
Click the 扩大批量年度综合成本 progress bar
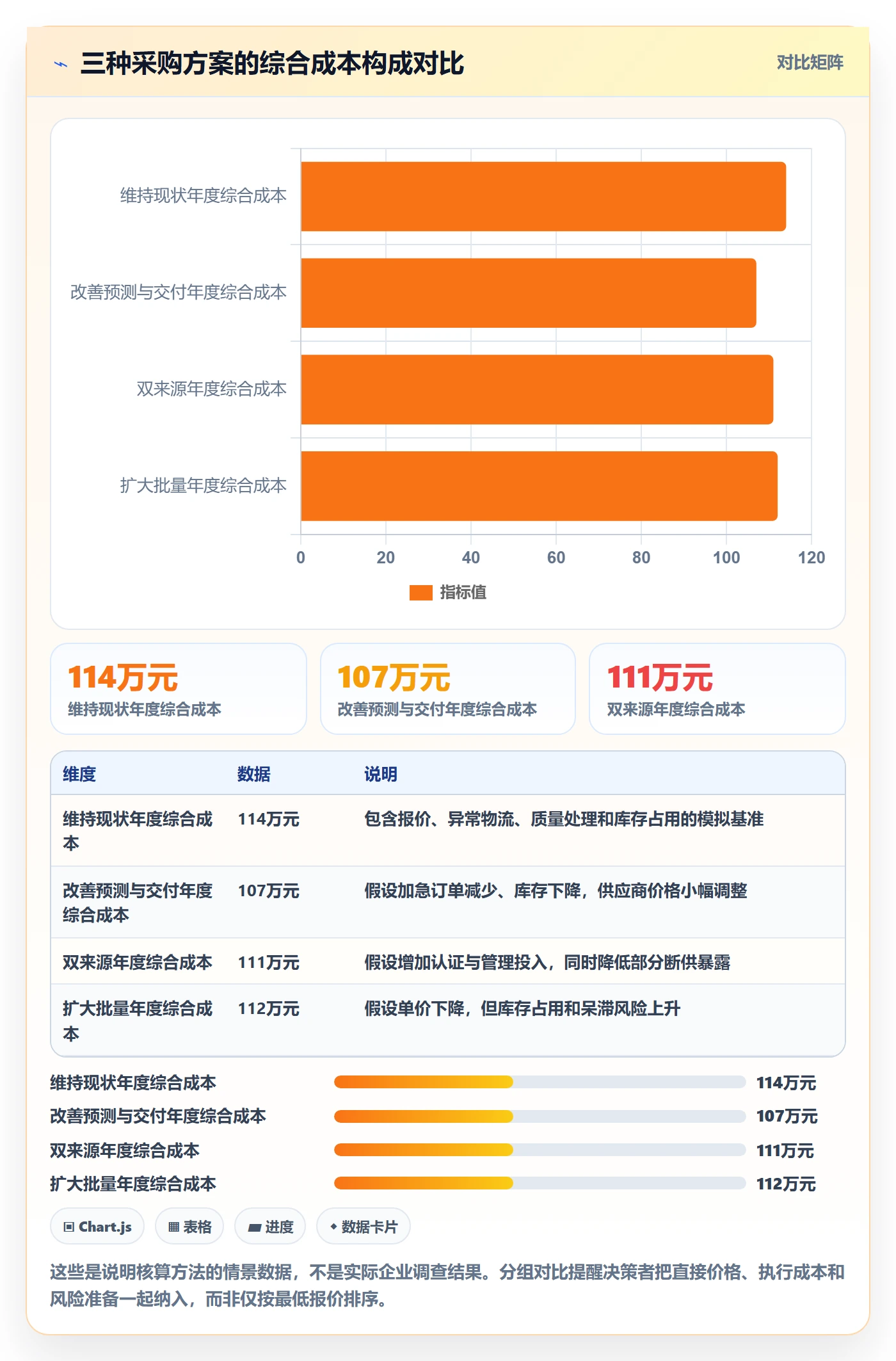point(540,1184)
